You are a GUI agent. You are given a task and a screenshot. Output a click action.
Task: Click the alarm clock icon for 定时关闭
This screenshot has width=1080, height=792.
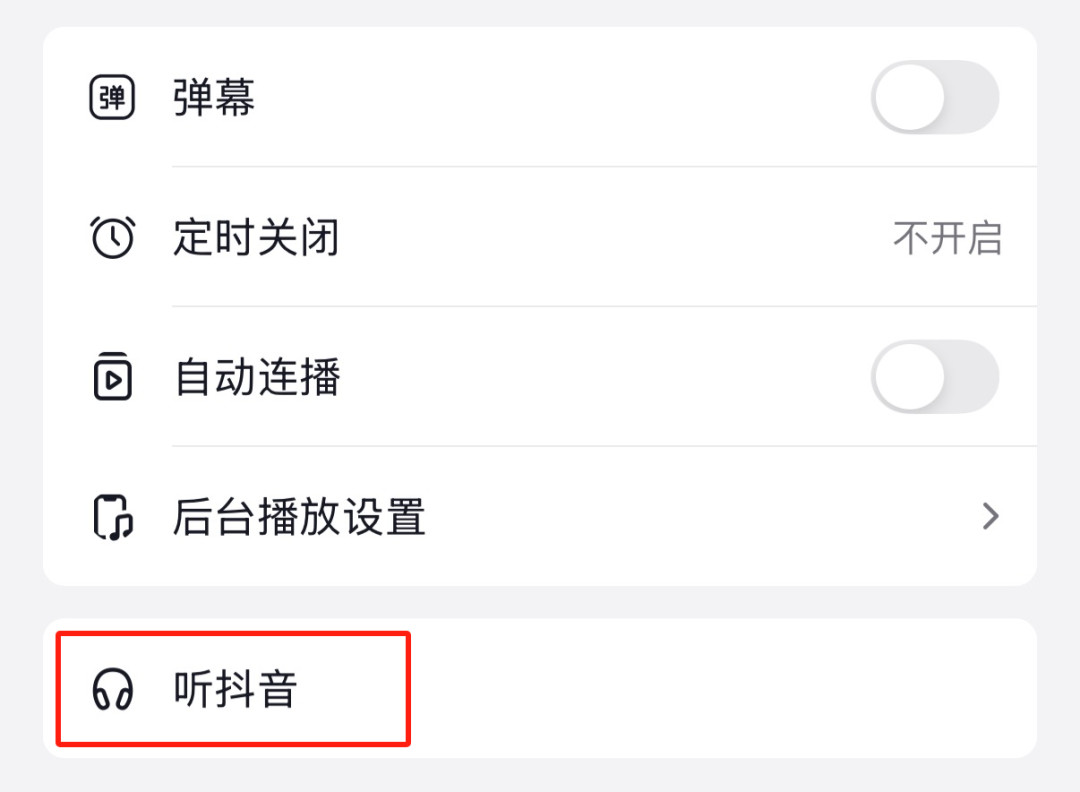[112, 238]
